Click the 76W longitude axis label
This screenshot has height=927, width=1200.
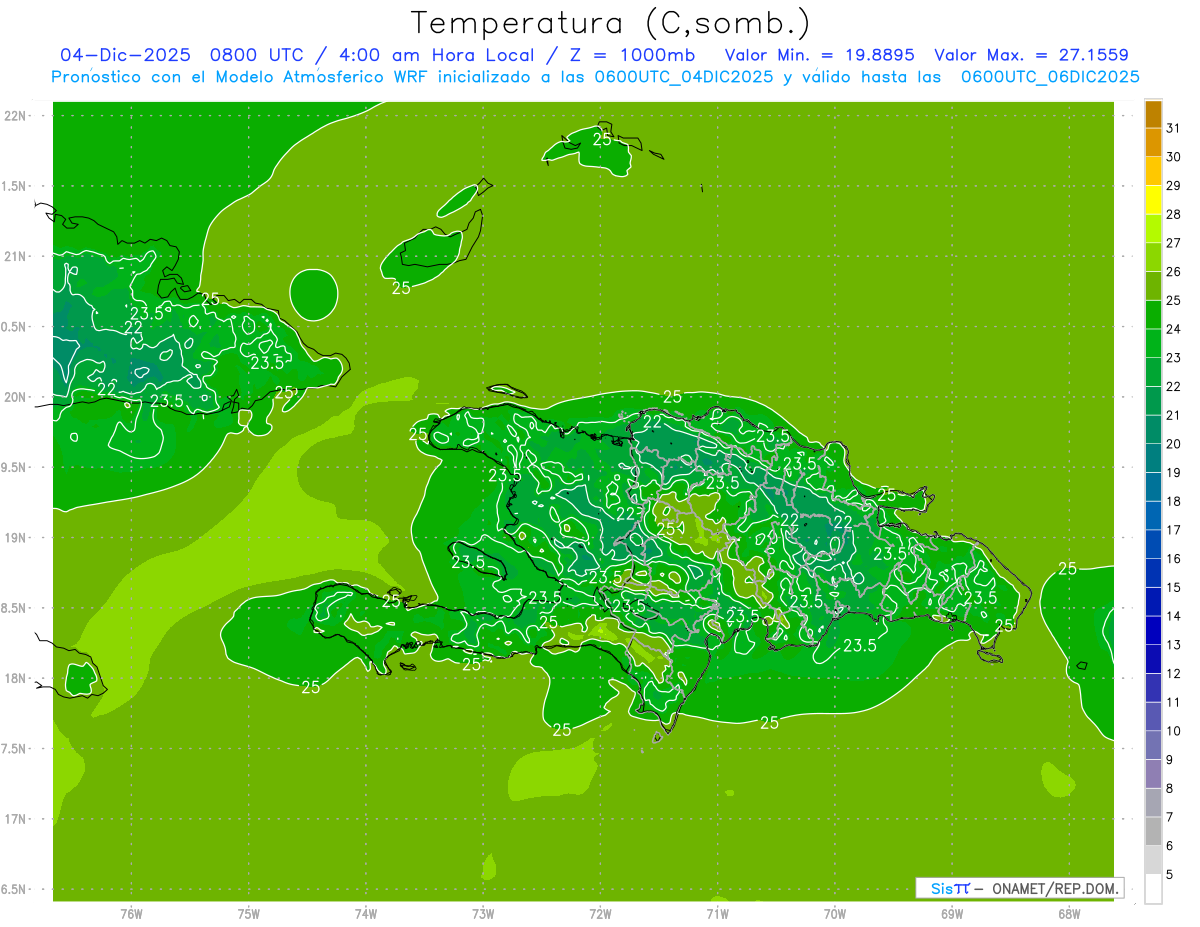[131, 913]
